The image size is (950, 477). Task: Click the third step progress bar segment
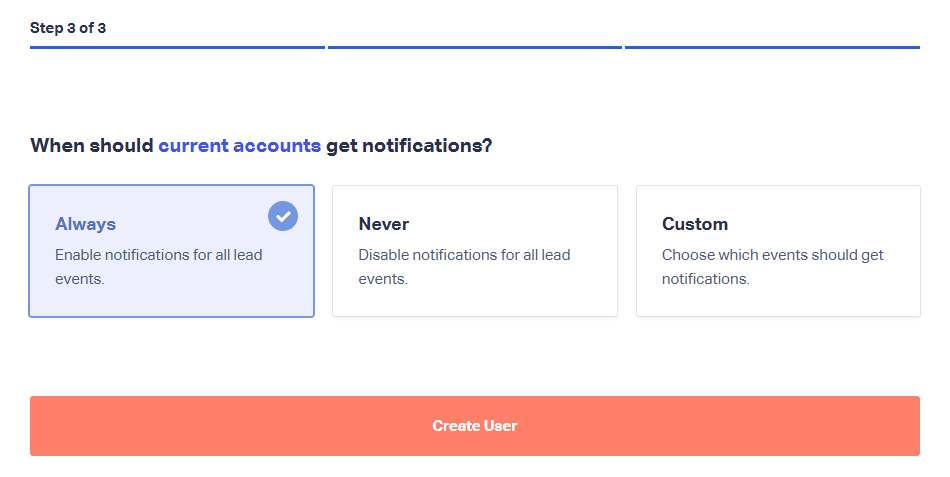(772, 47)
